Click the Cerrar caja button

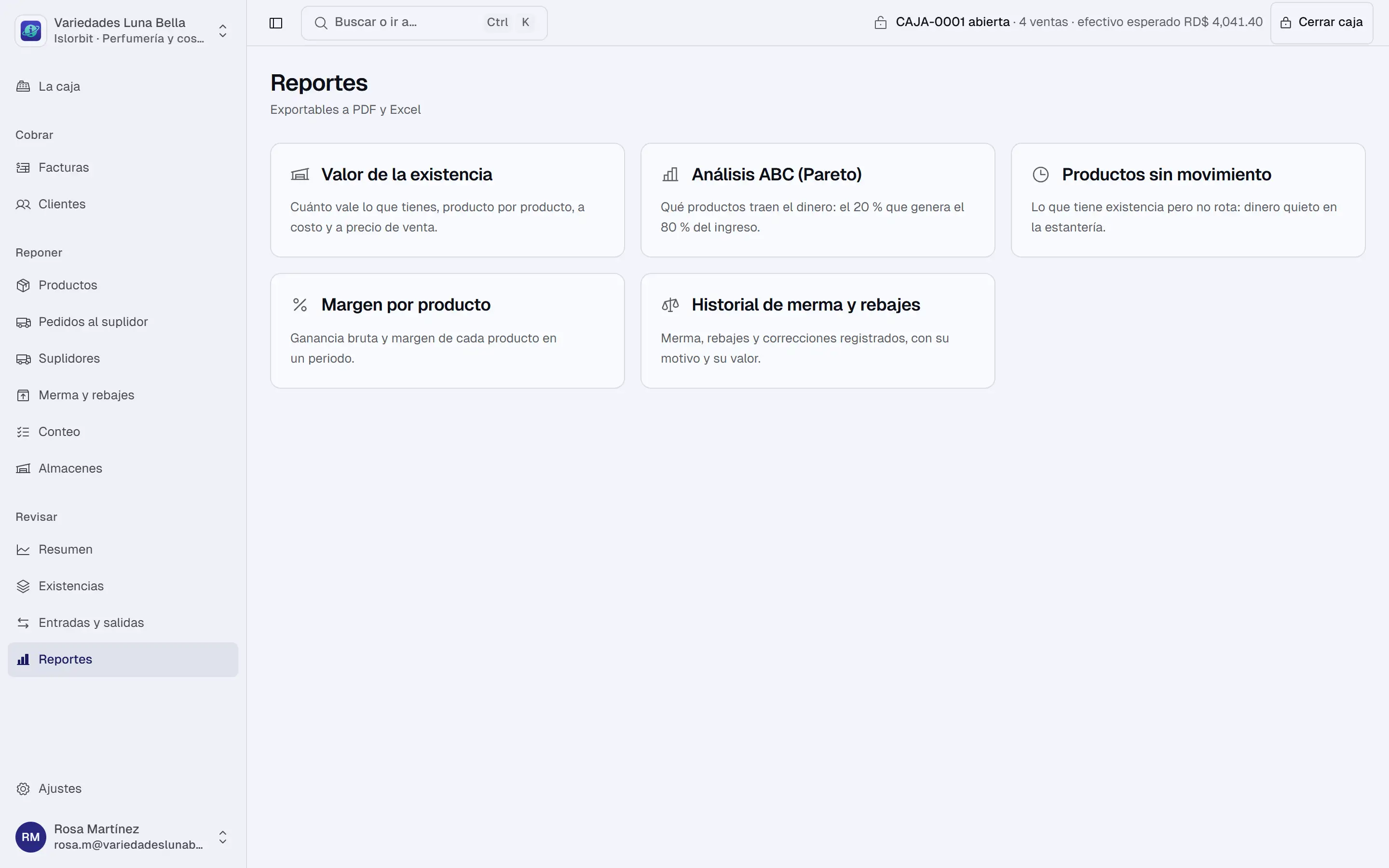pyautogui.click(x=1321, y=23)
